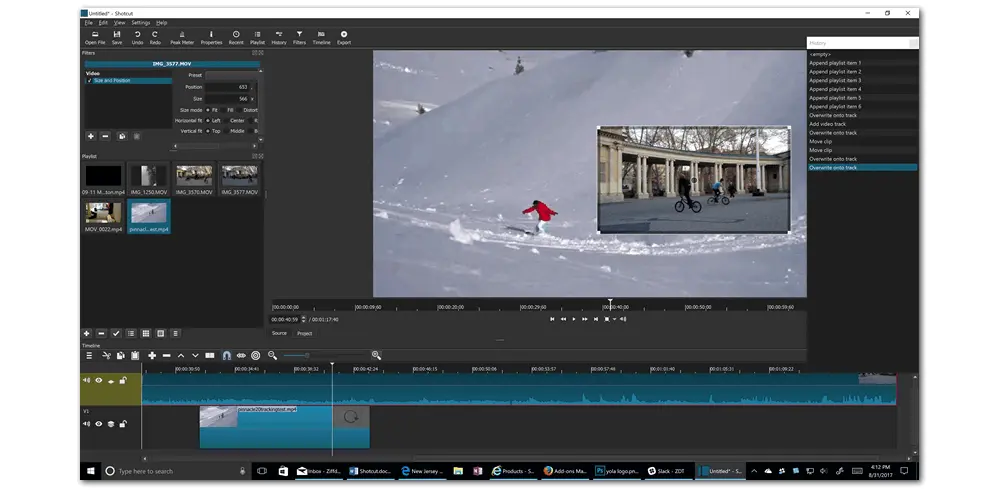The image size is (1000, 490).
Task: Click the split at playhead scissors icon
Action: point(106,355)
